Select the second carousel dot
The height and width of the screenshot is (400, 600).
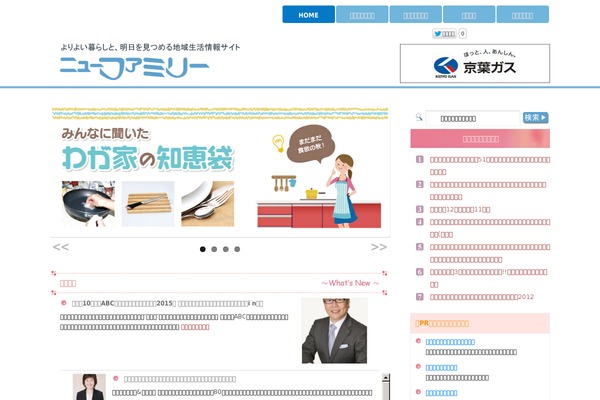214,249
